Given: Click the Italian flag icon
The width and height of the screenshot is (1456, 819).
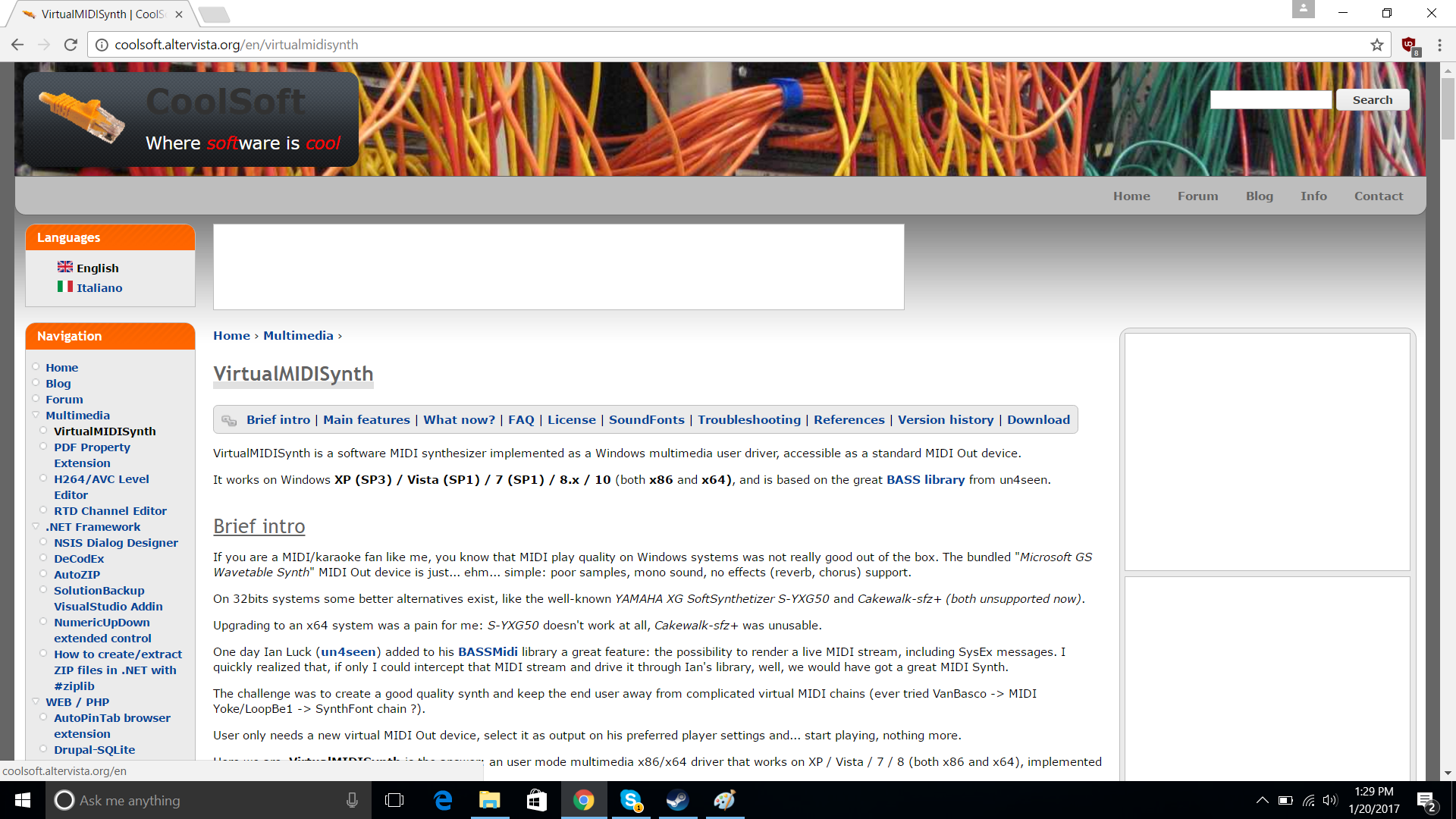Looking at the screenshot, I should point(65,287).
